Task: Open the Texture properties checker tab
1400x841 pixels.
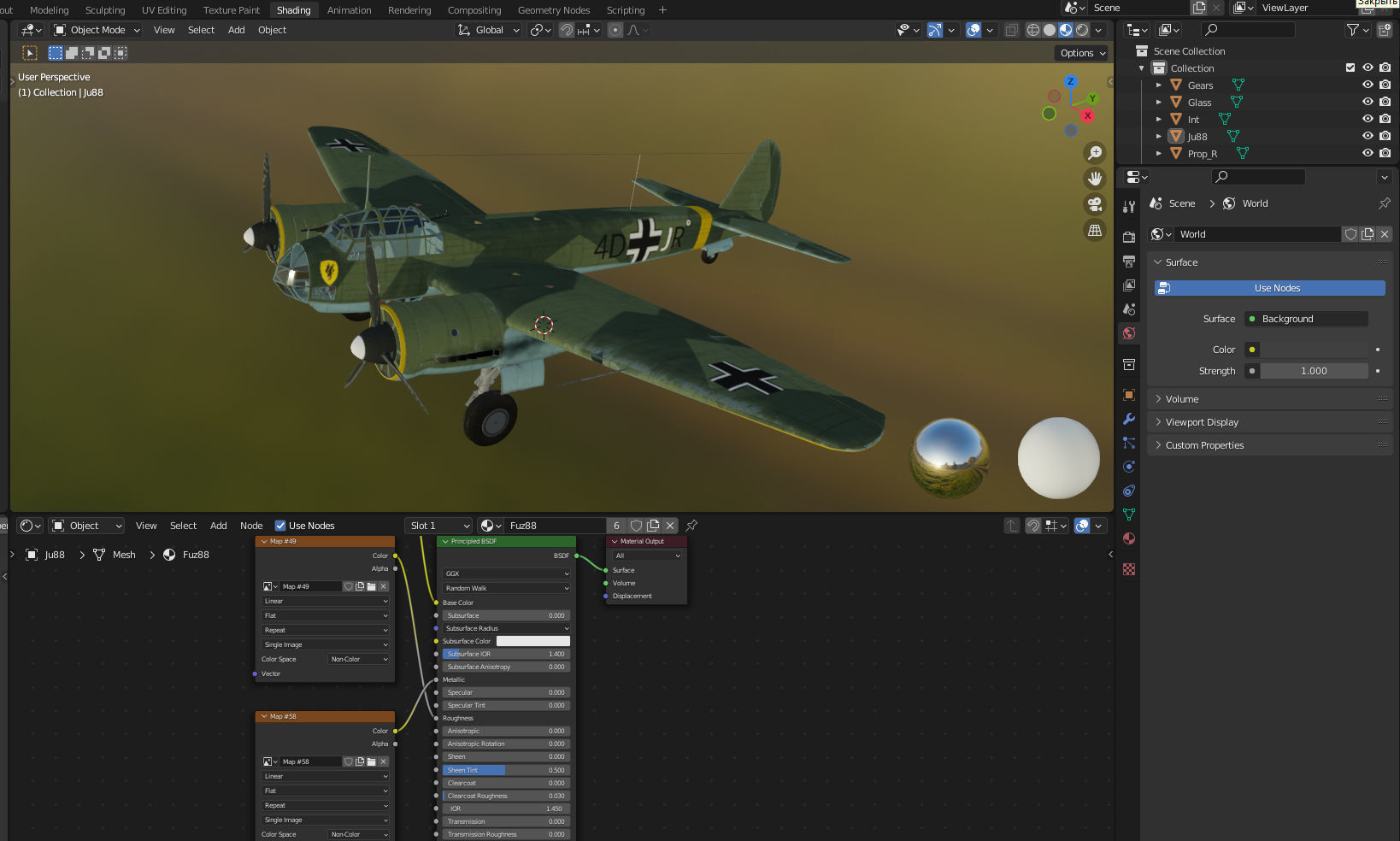Action: [x=1129, y=569]
